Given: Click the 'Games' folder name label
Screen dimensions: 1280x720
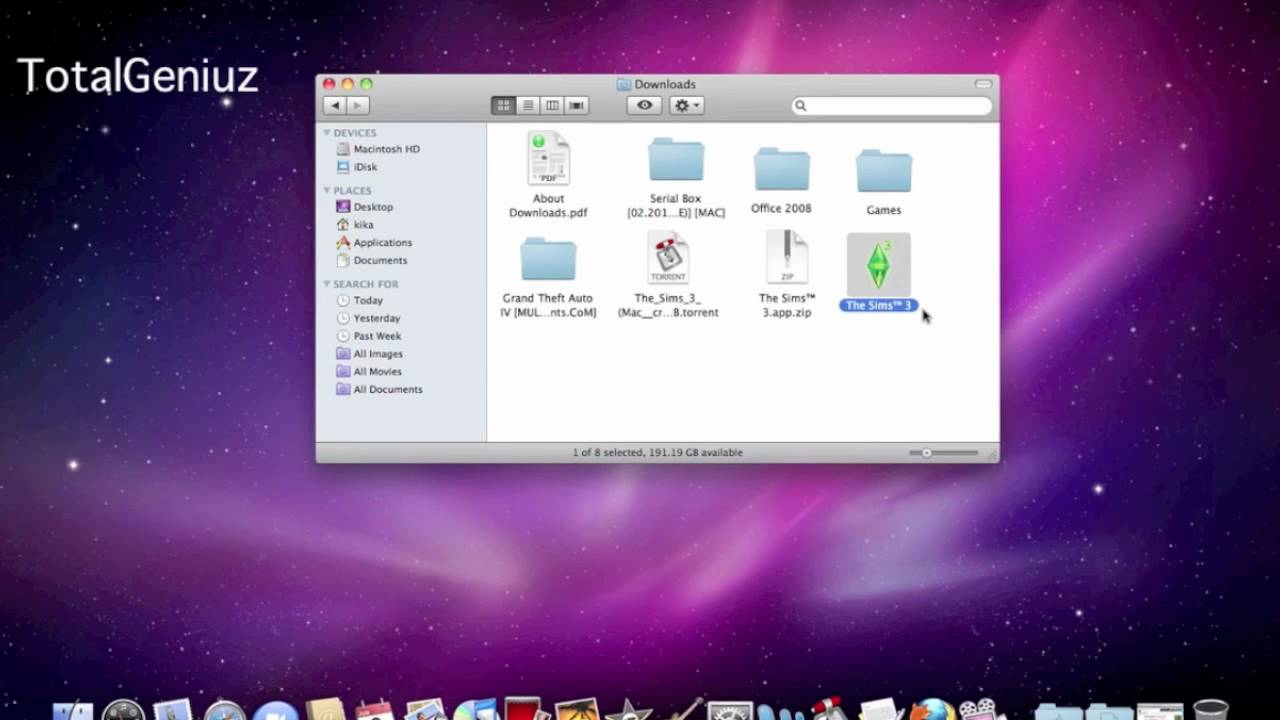Looking at the screenshot, I should [884, 210].
